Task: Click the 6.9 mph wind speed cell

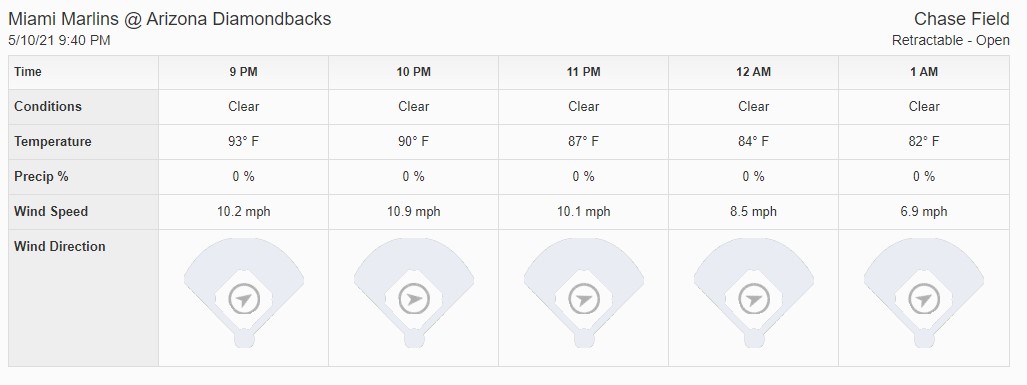Action: coord(924,212)
